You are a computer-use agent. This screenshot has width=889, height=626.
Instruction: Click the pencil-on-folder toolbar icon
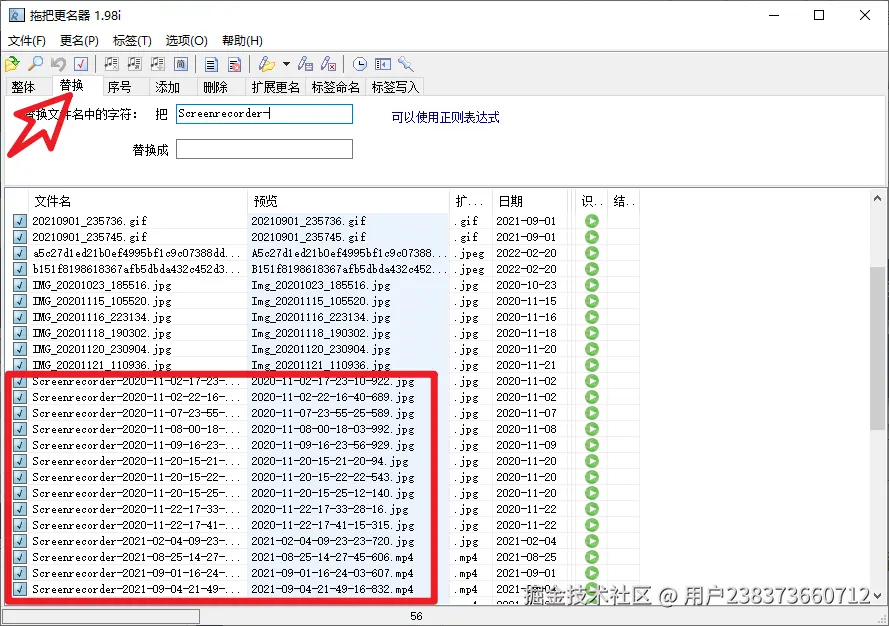[266, 64]
